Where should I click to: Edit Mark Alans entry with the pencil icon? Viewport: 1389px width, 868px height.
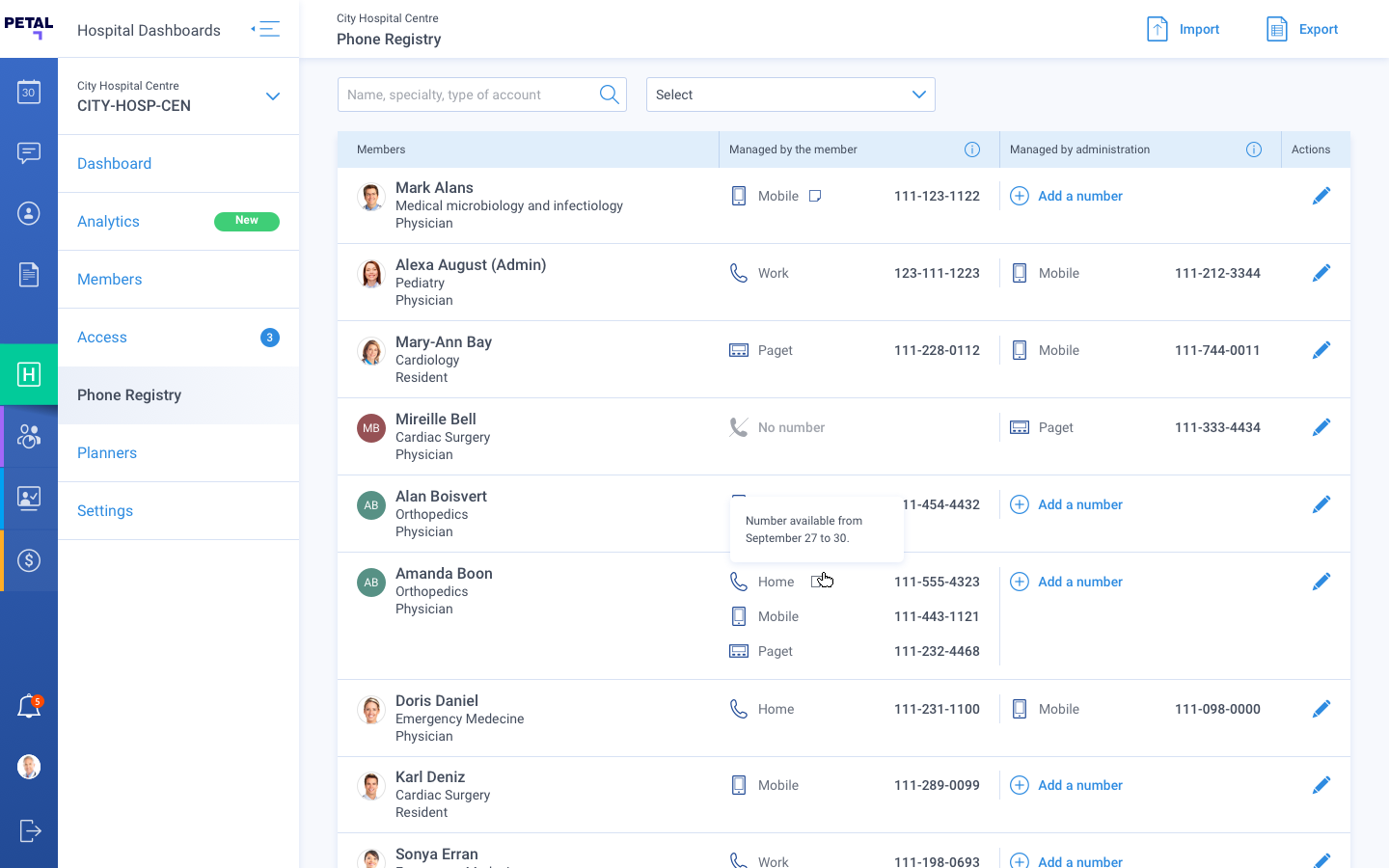(x=1321, y=195)
